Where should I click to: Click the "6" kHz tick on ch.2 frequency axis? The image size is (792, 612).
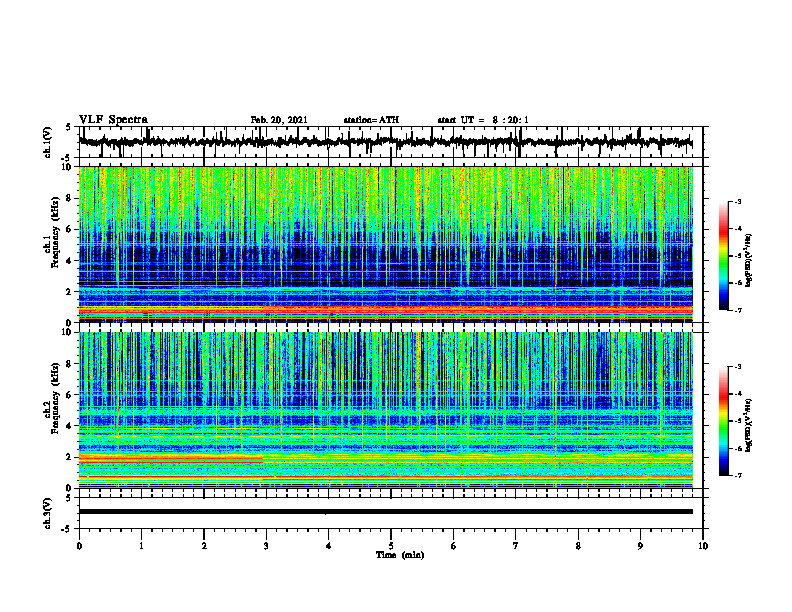click(x=70, y=395)
